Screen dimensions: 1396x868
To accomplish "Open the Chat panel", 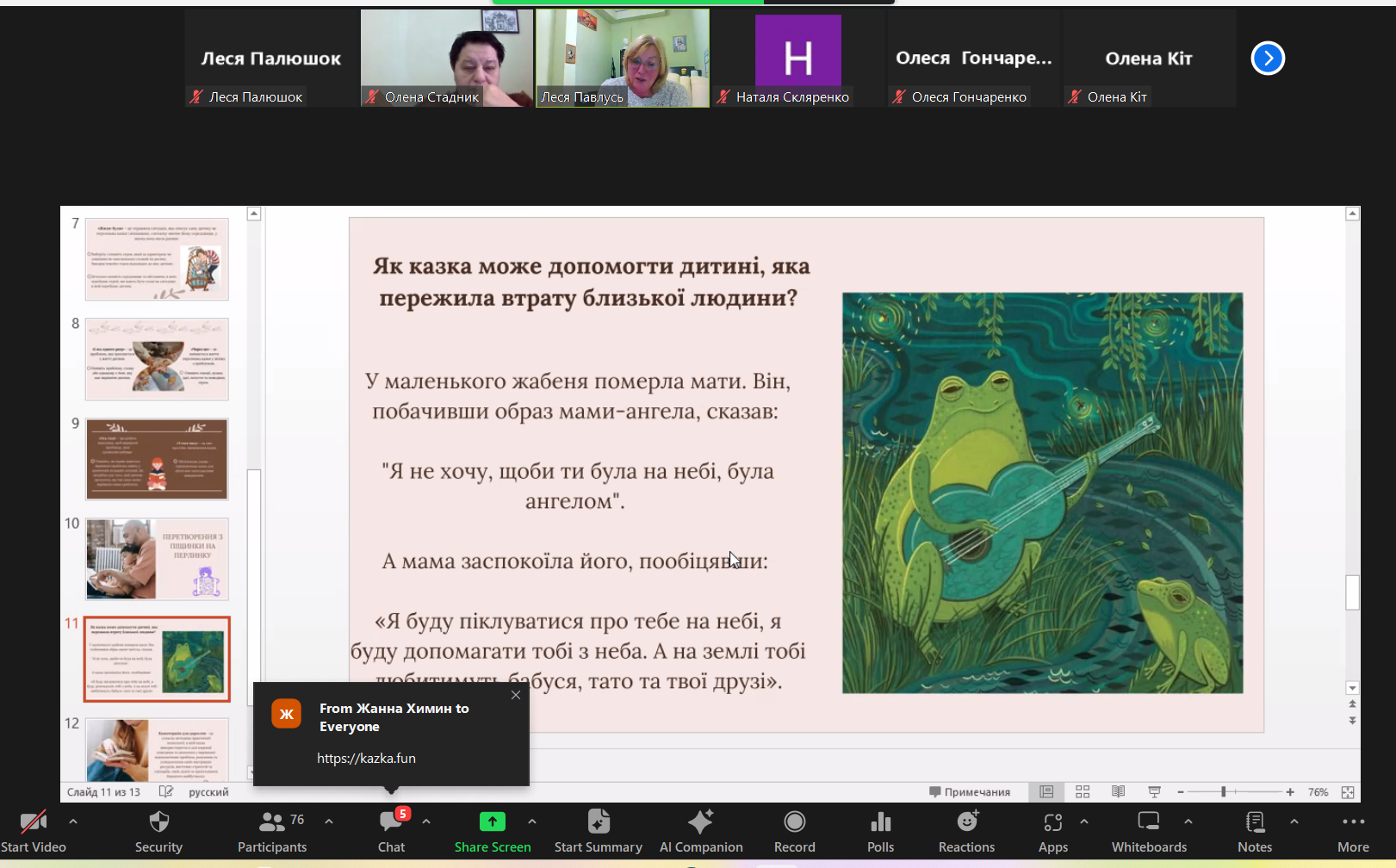I will point(391,831).
